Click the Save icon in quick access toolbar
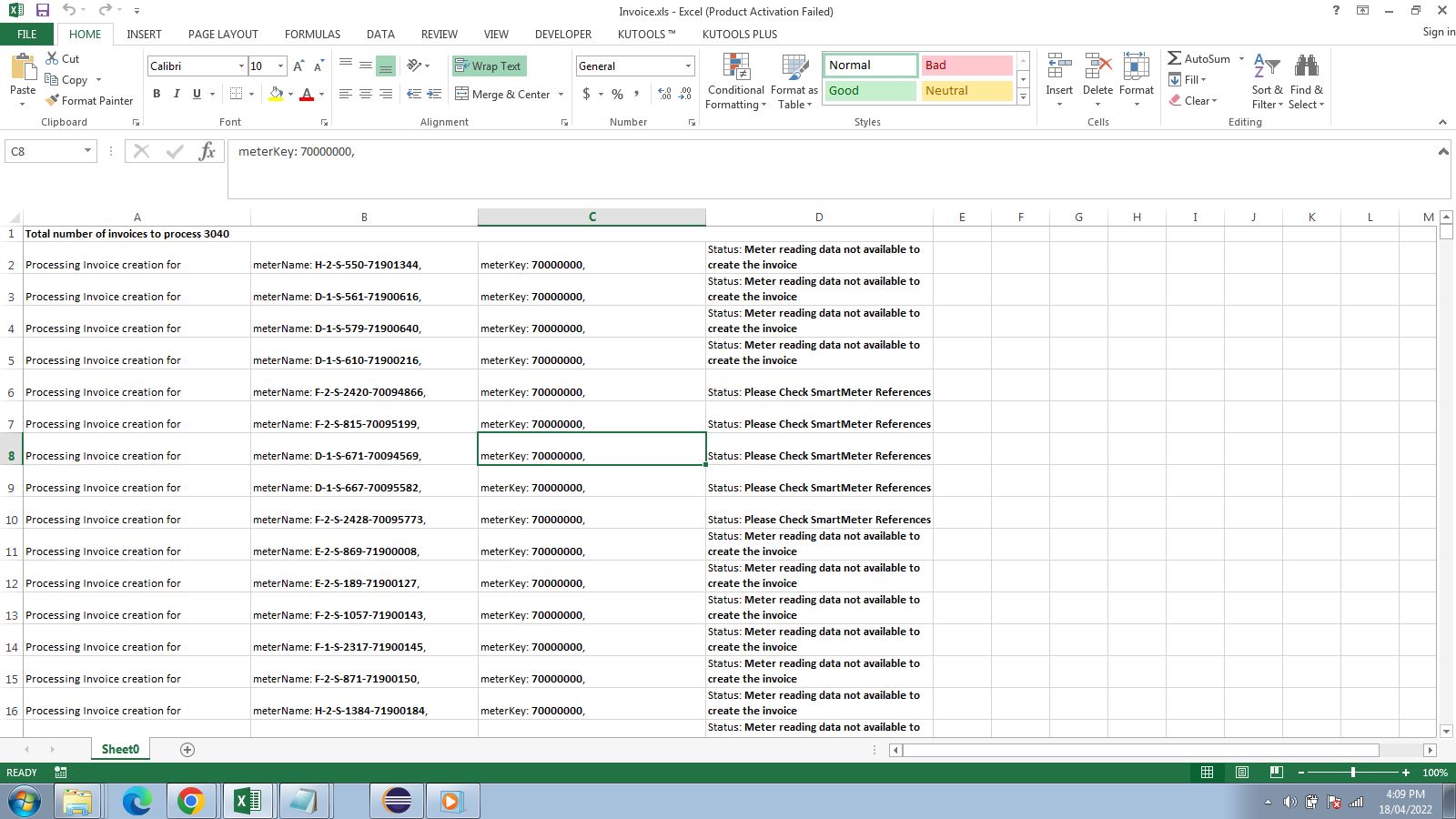The width and height of the screenshot is (1456, 819). pyautogui.click(x=42, y=11)
